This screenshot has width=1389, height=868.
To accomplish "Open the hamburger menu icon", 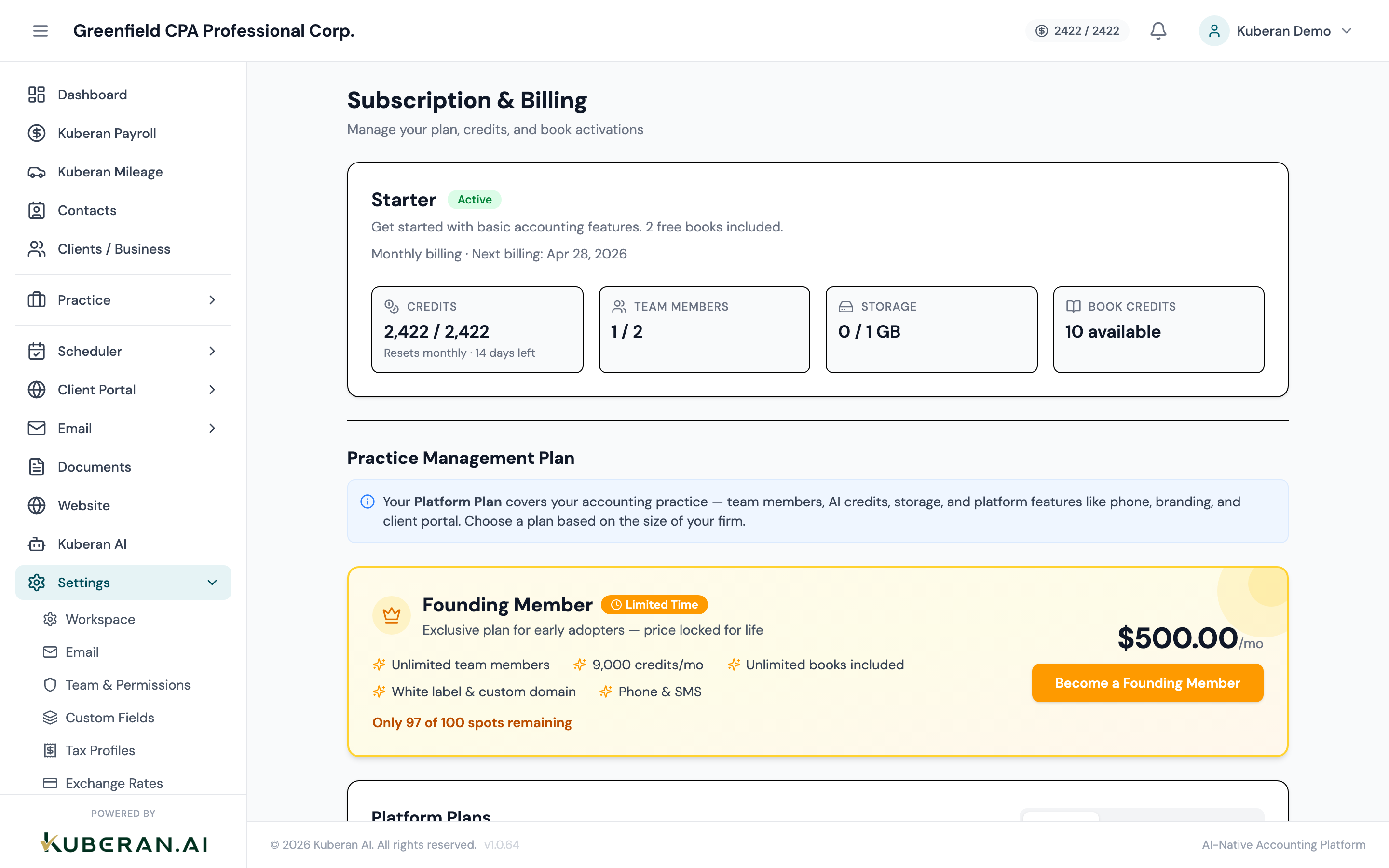I will pyautogui.click(x=40, y=31).
